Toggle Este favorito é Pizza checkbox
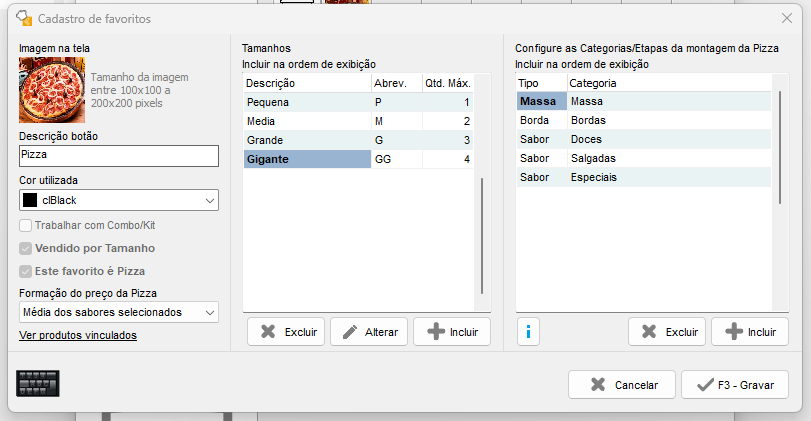 pos(26,271)
